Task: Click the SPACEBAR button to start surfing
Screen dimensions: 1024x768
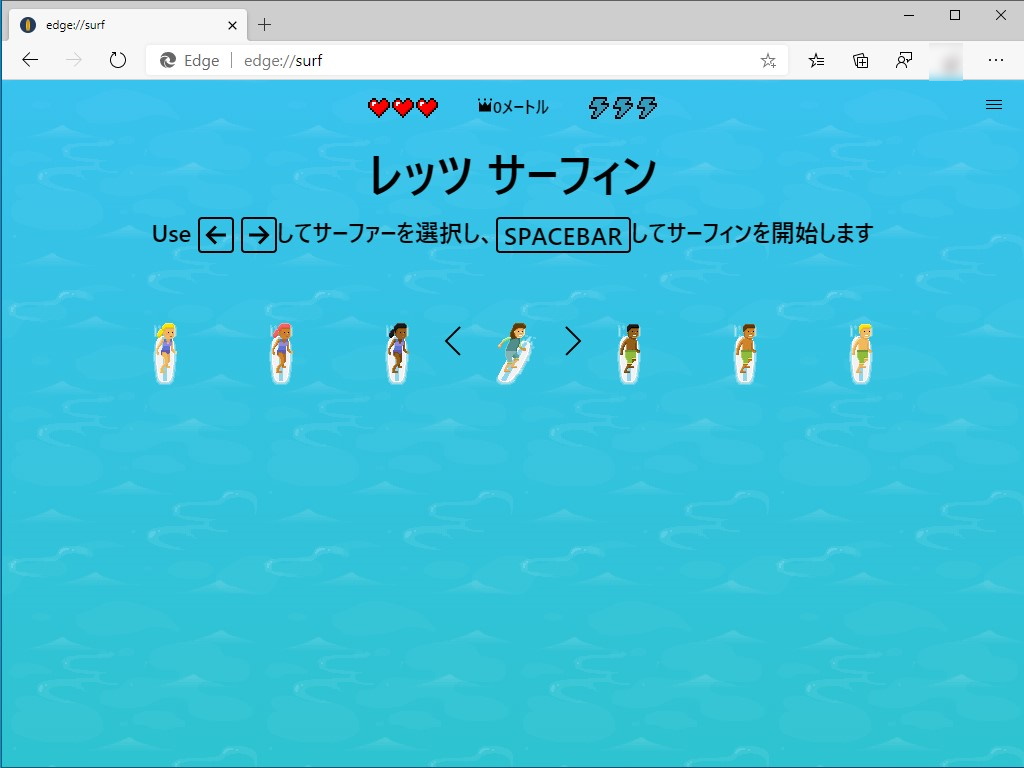Action: click(562, 235)
